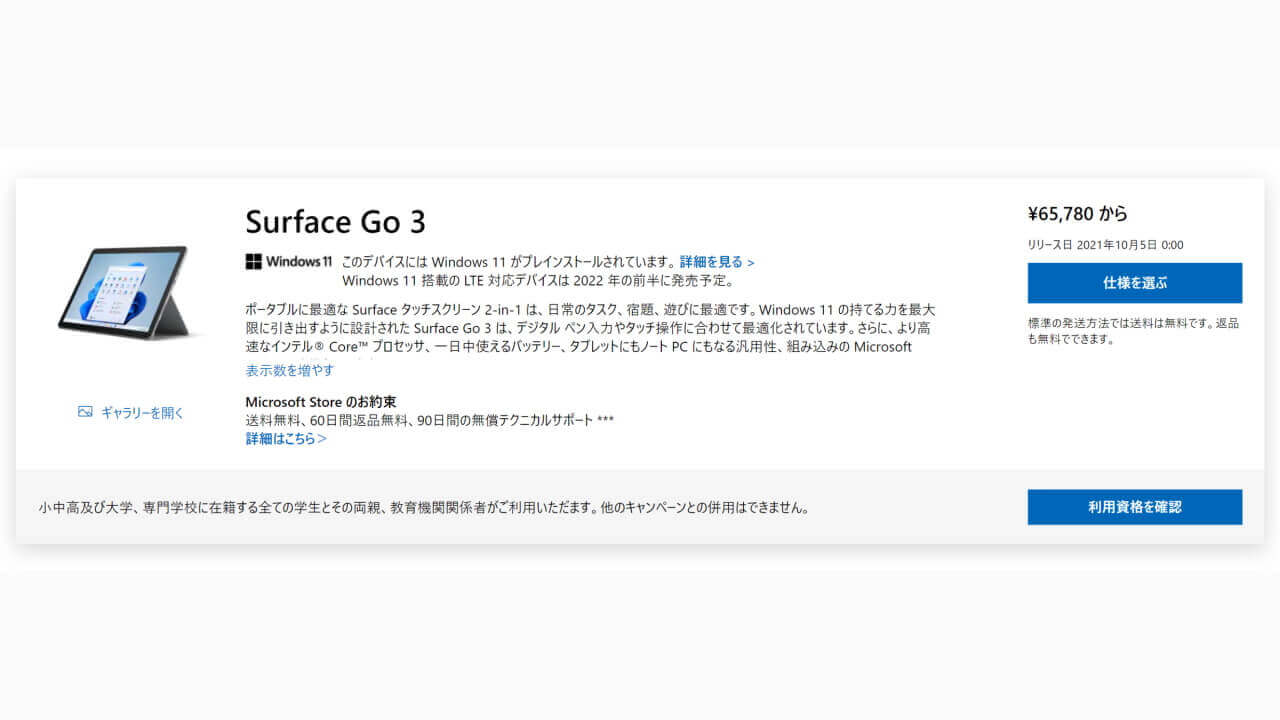Image resolution: width=1280 pixels, height=720 pixels.
Task: Open 詳細はこちら under Microsoft Store のお約束
Action: [282, 438]
